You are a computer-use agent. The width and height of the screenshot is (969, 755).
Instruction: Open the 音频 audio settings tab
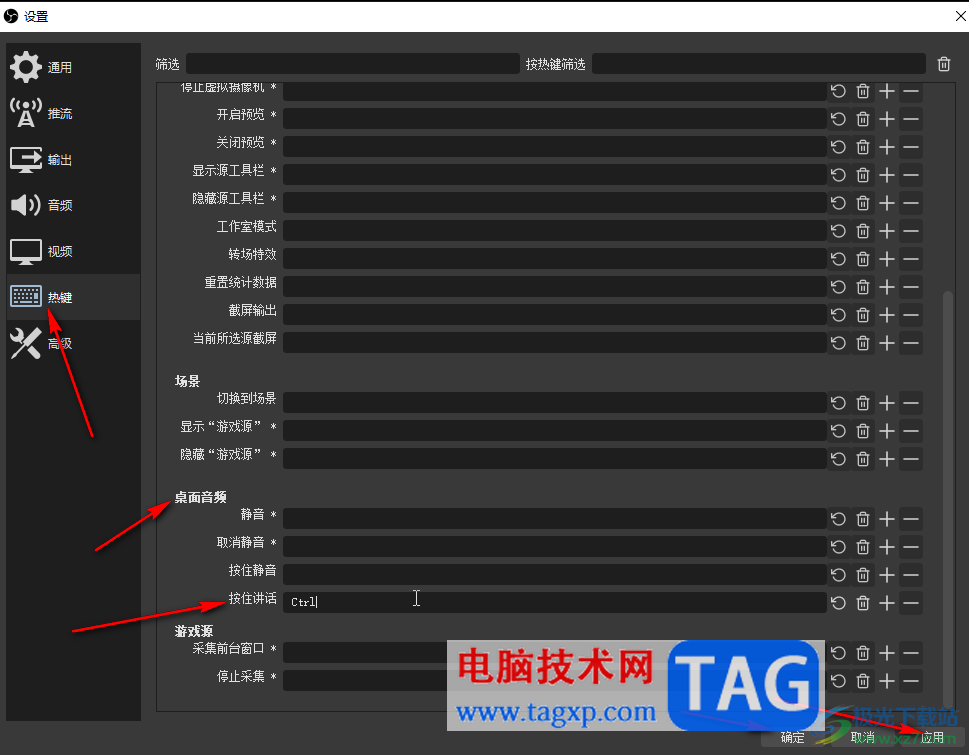pyautogui.click(x=73, y=205)
